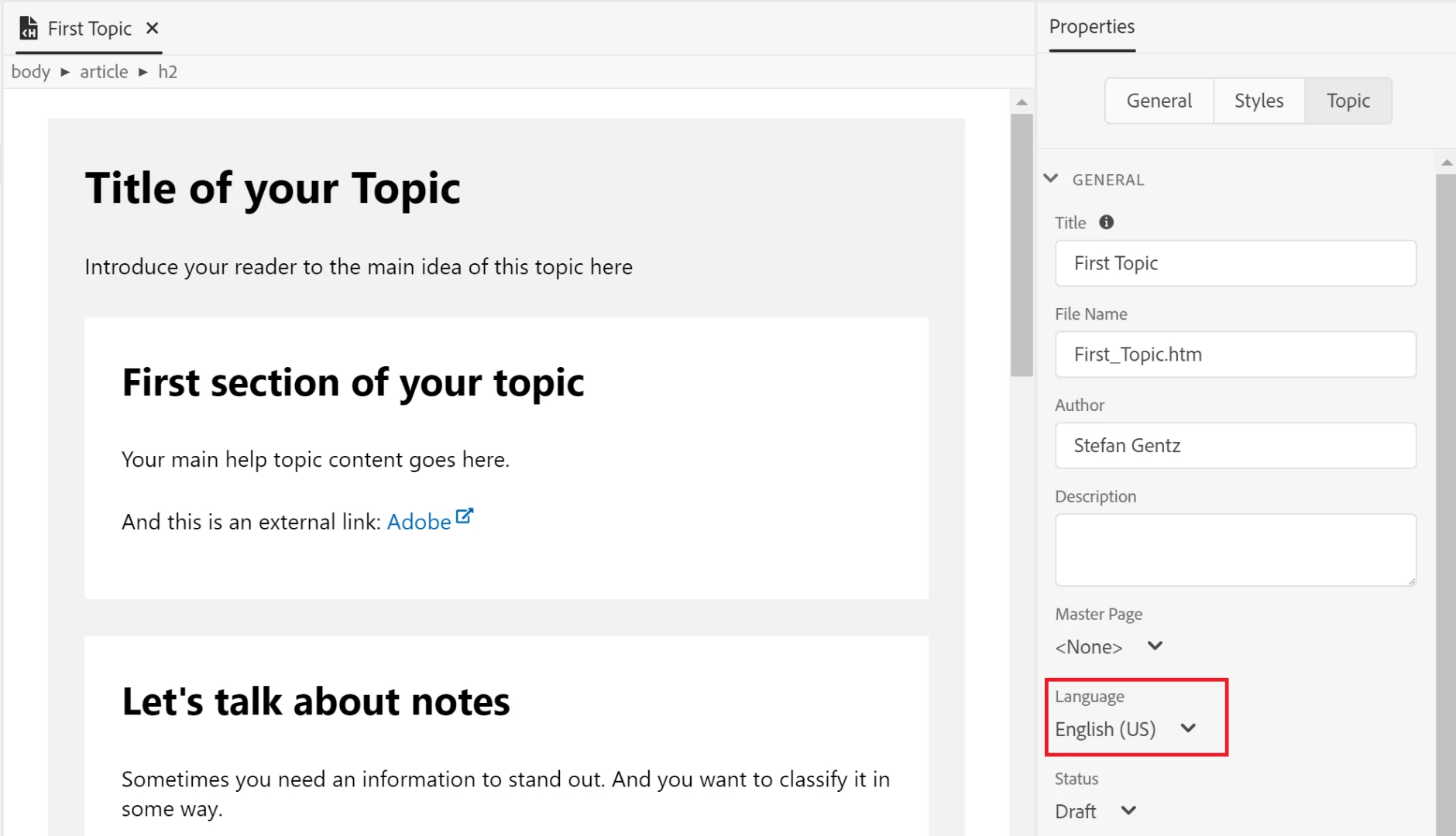This screenshot has height=836, width=1456.
Task: Click the heading 'Let's talk about notes'
Action: (x=316, y=702)
